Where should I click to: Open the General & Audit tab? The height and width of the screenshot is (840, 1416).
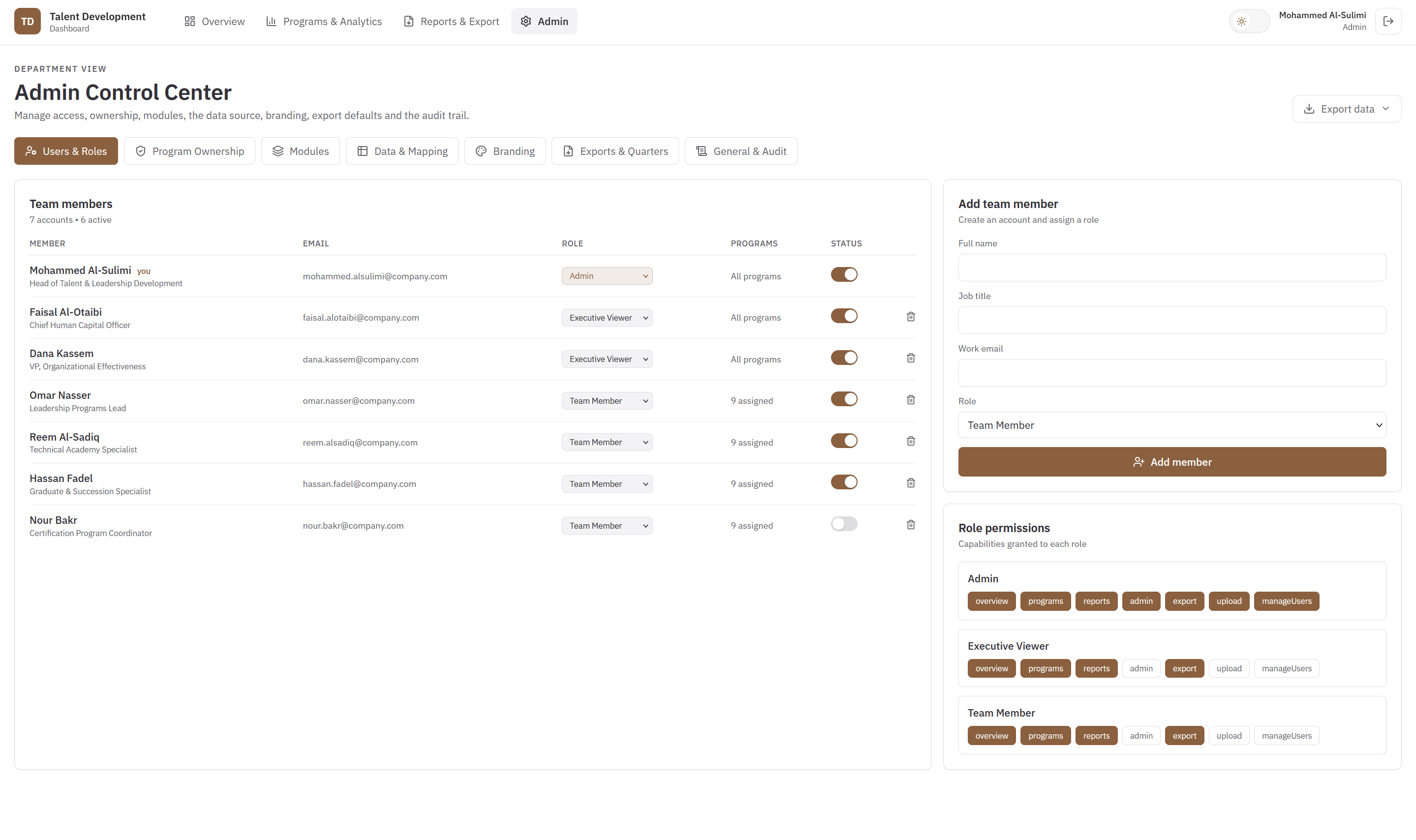point(740,151)
